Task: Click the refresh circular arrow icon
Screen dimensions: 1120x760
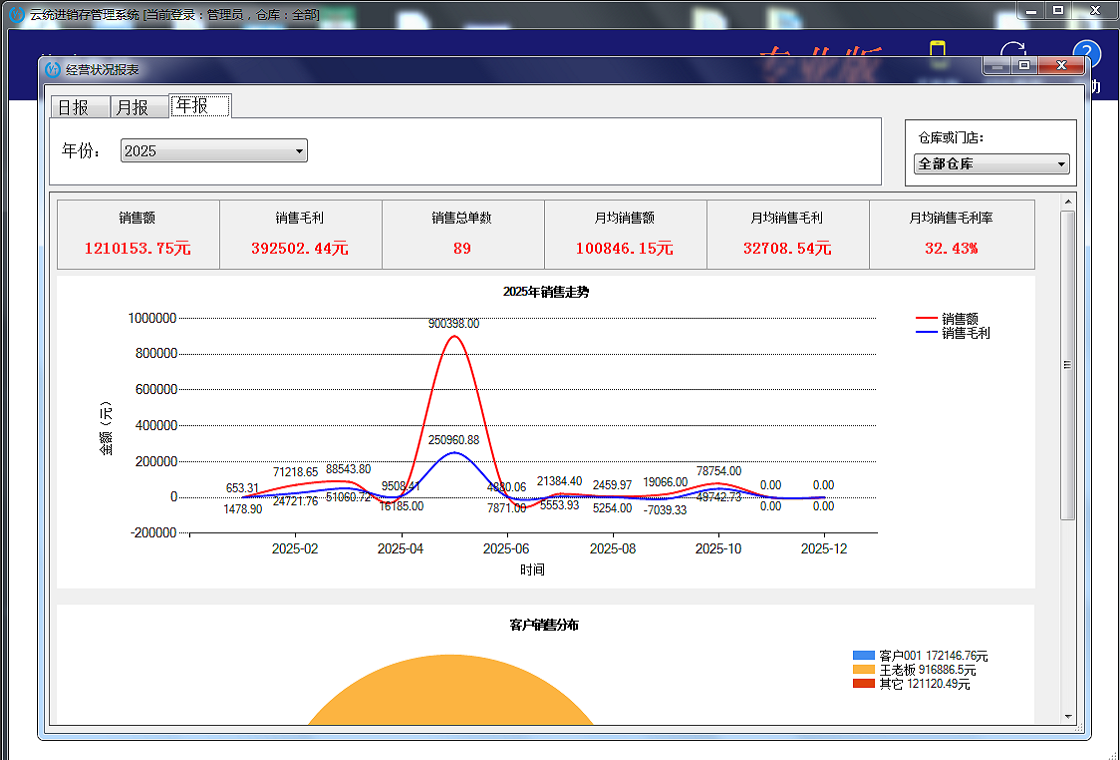Action: [1013, 55]
